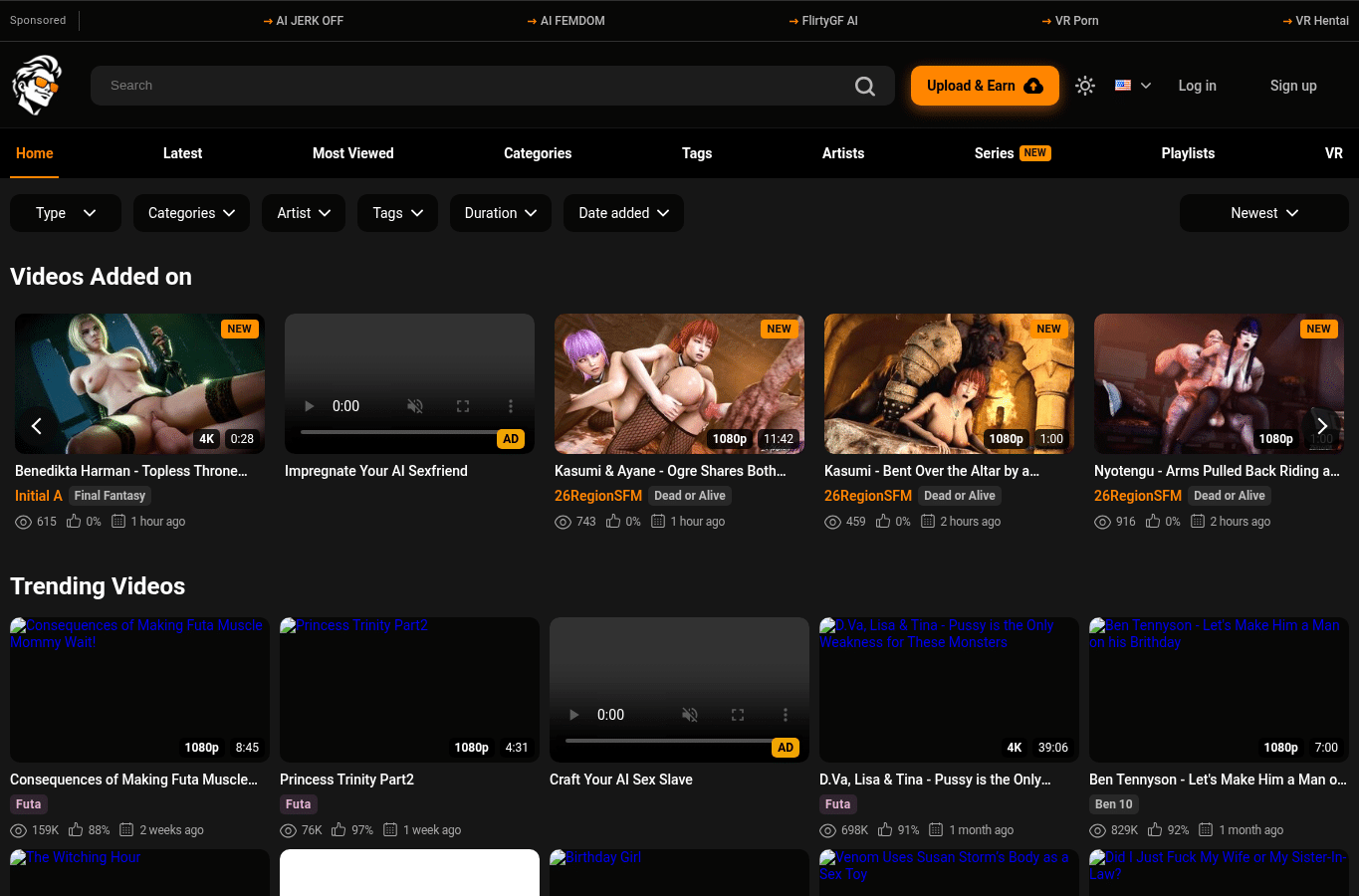Click the eye icon next to 698K views
The height and width of the screenshot is (896, 1359).
[x=827, y=830]
